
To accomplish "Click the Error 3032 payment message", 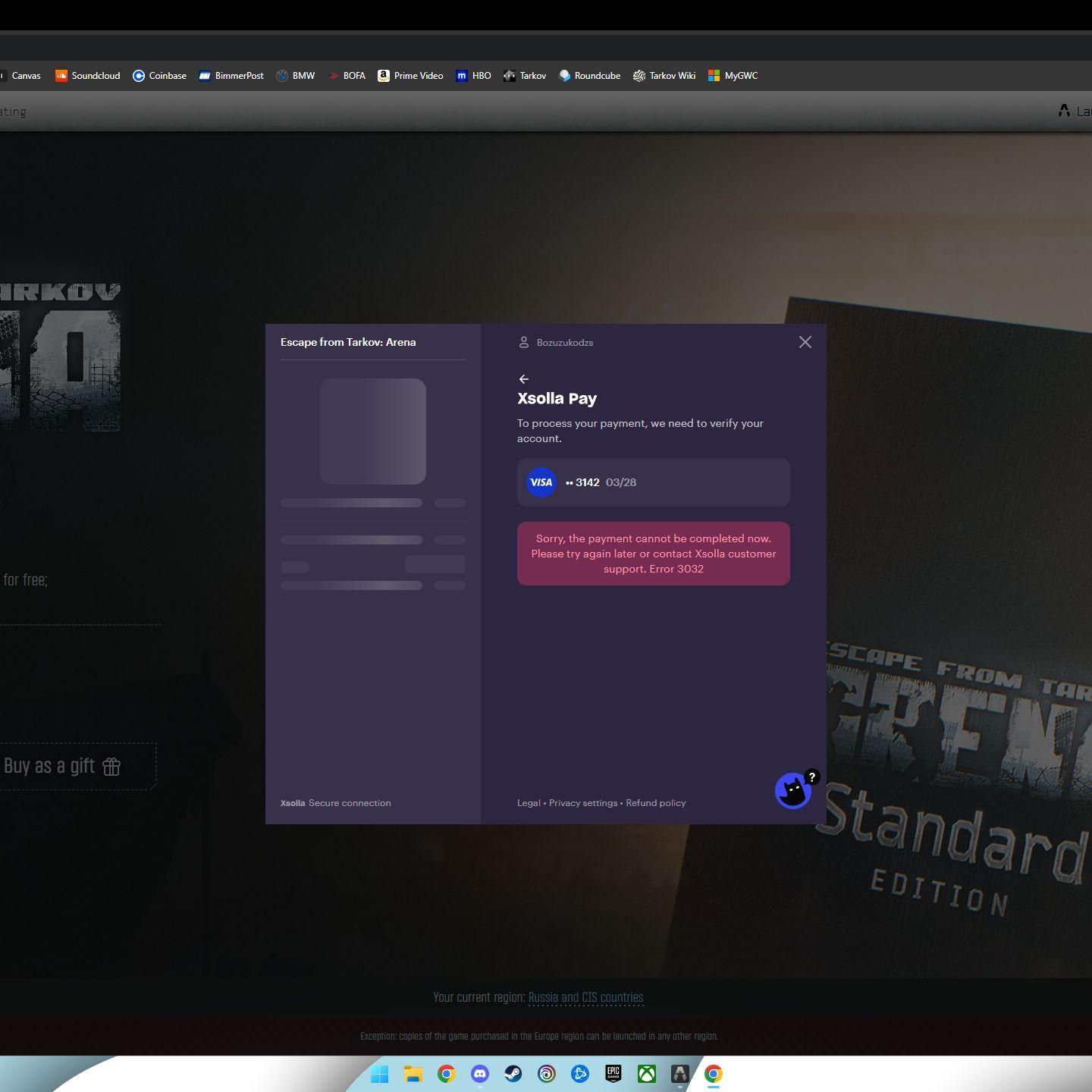I will point(654,554).
